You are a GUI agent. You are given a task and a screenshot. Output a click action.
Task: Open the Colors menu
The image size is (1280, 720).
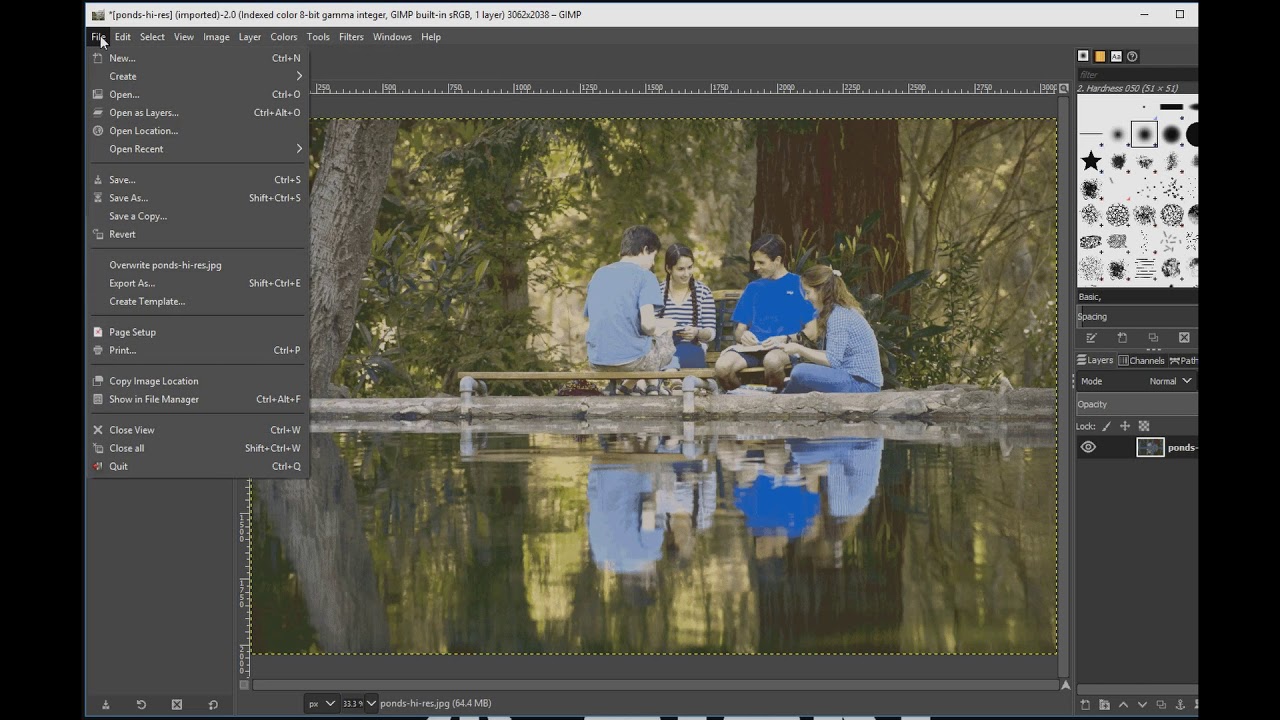tap(284, 37)
